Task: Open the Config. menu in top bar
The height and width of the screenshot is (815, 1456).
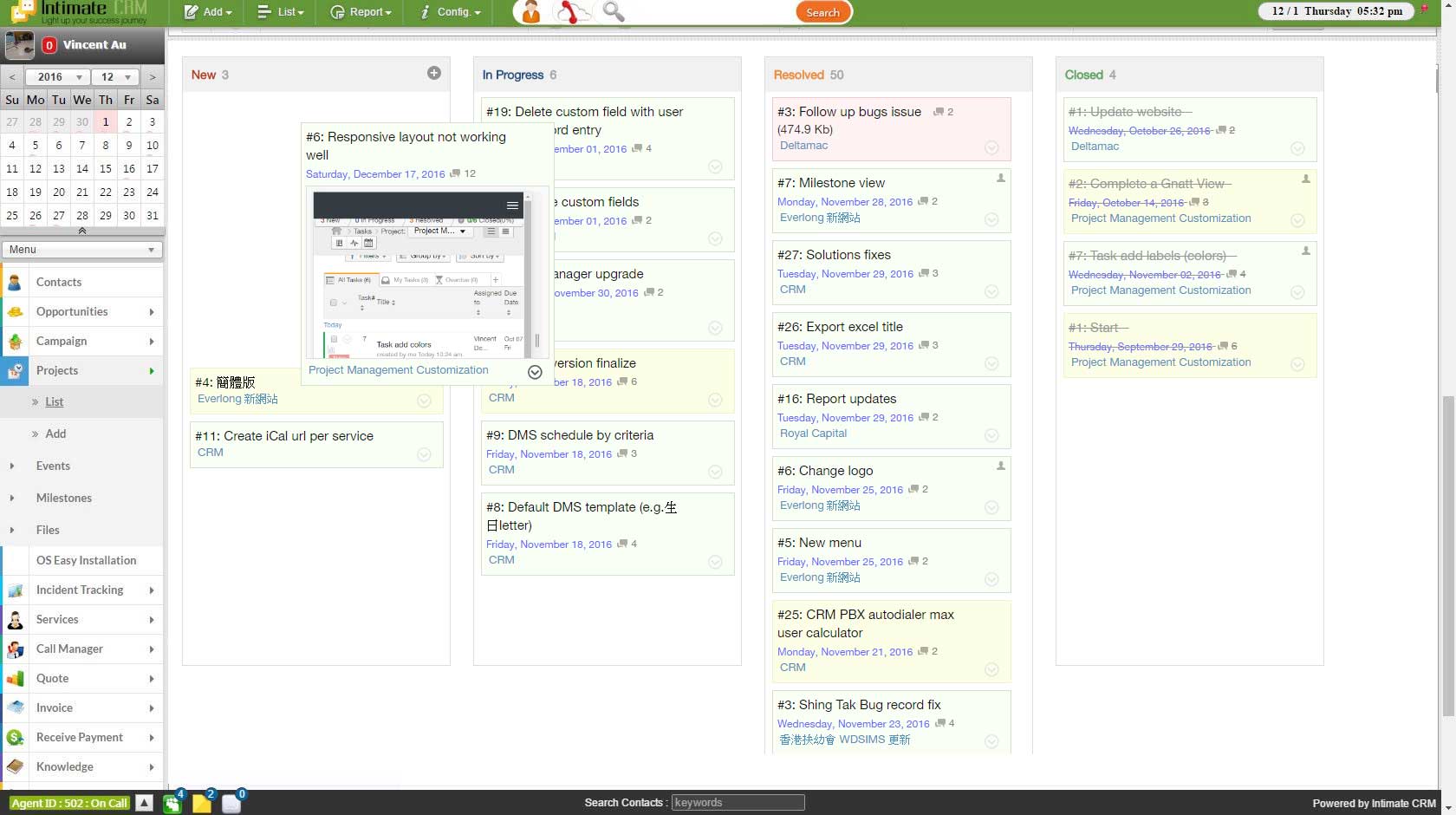Action: pyautogui.click(x=451, y=12)
